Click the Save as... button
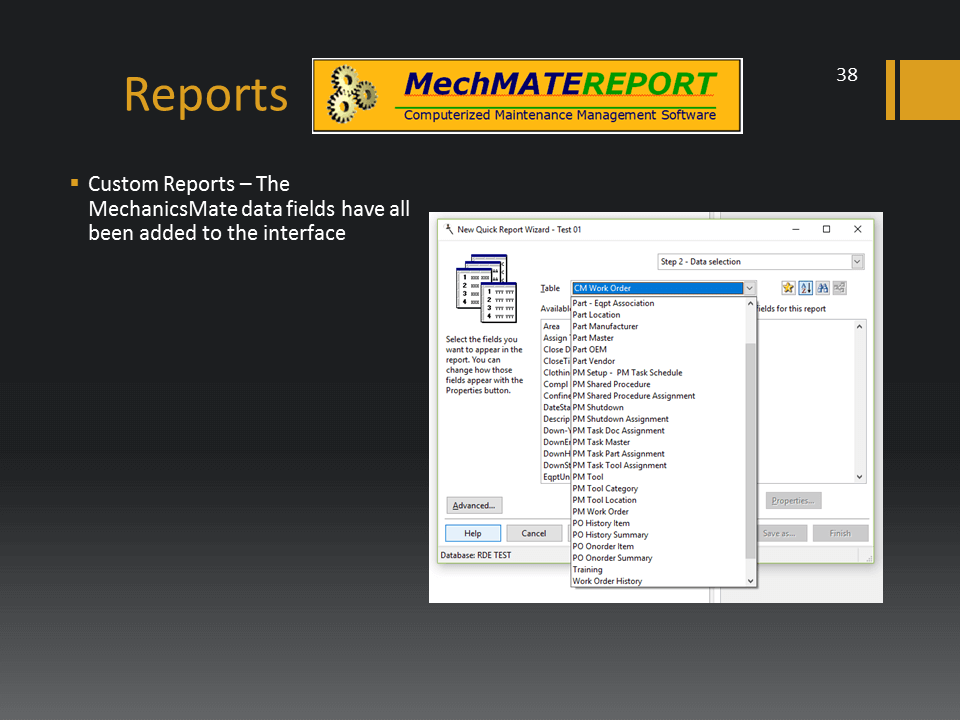This screenshot has height=720, width=960. tap(779, 533)
